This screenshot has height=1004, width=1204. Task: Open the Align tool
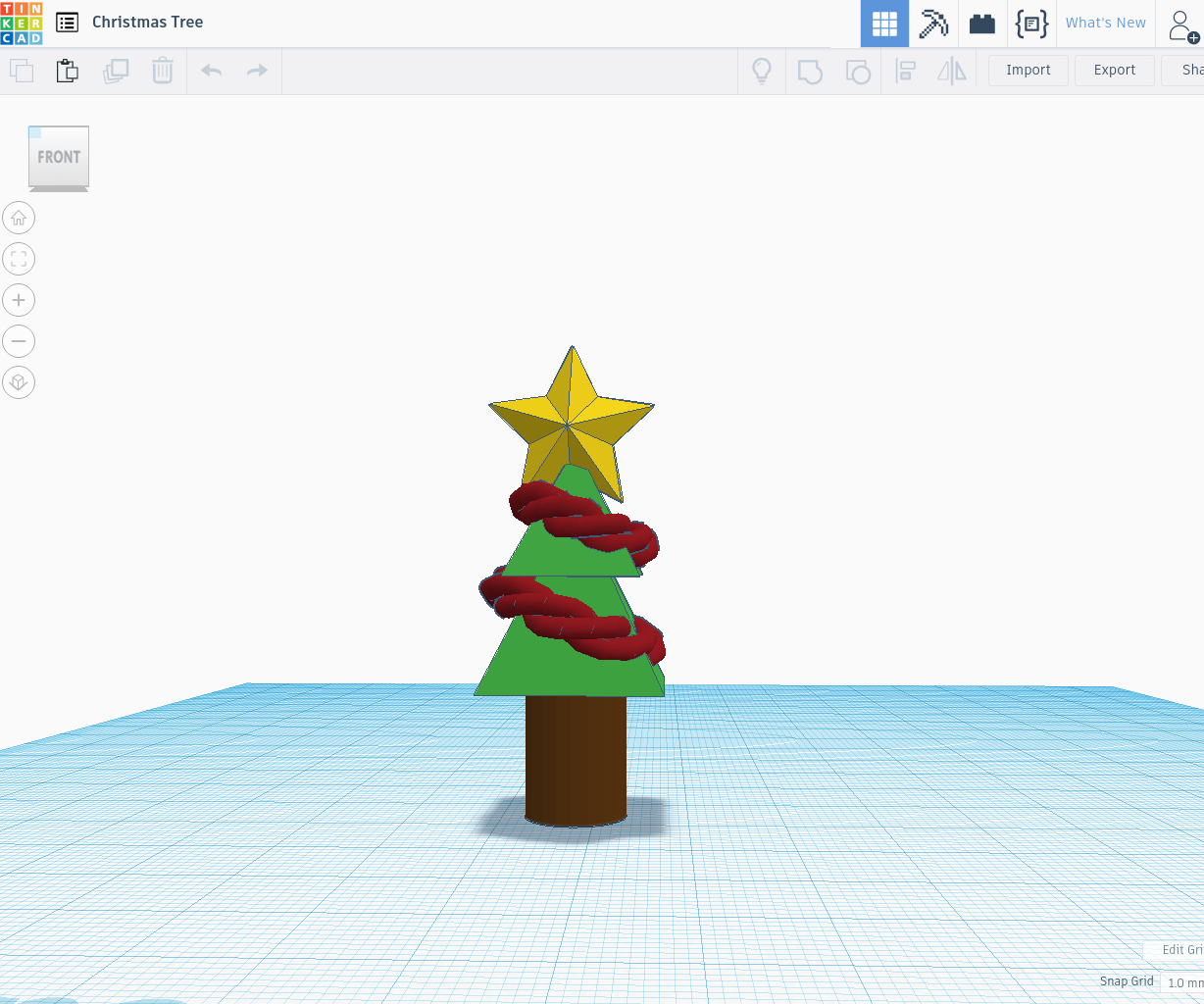(x=906, y=71)
